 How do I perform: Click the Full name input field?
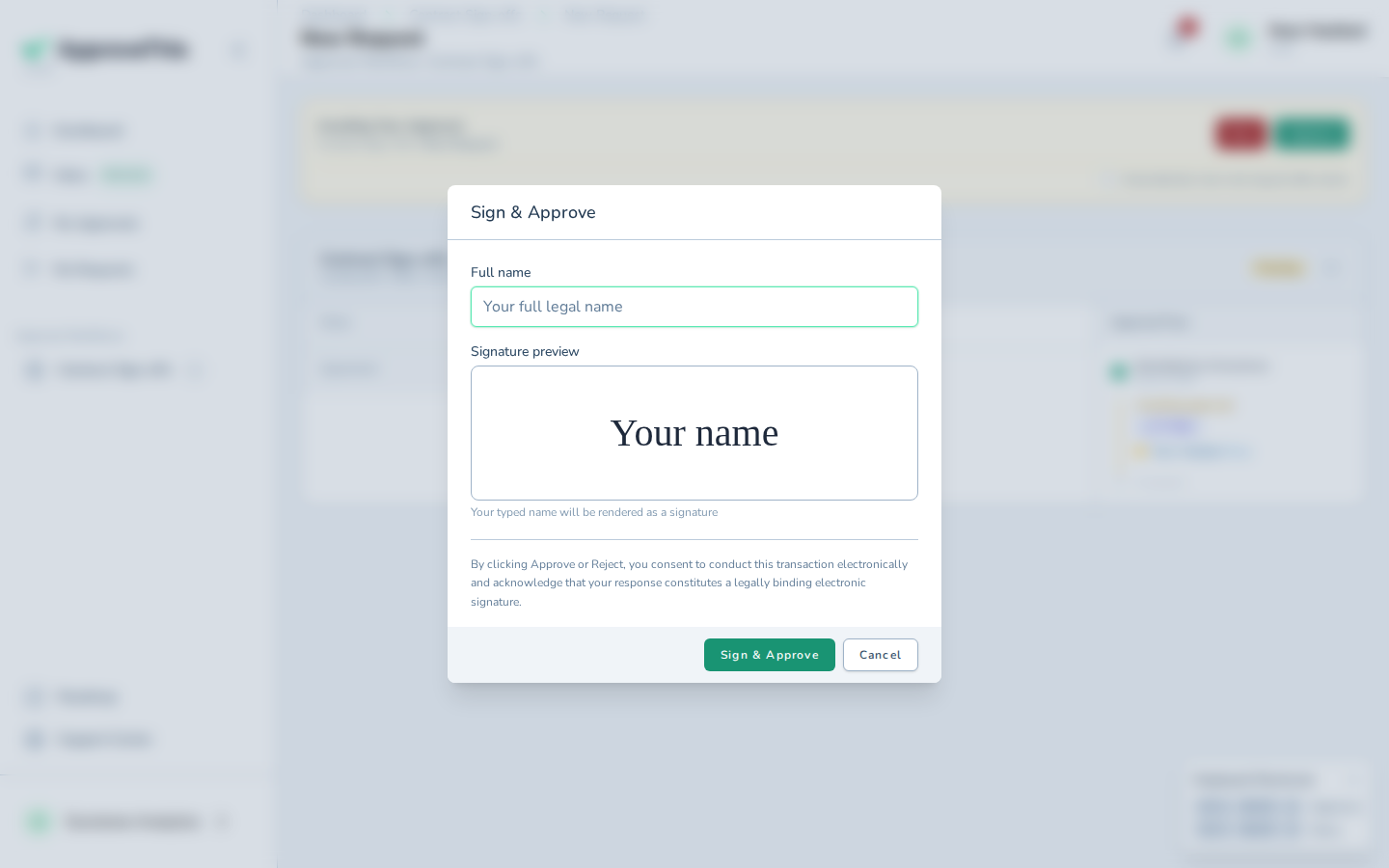tap(694, 307)
